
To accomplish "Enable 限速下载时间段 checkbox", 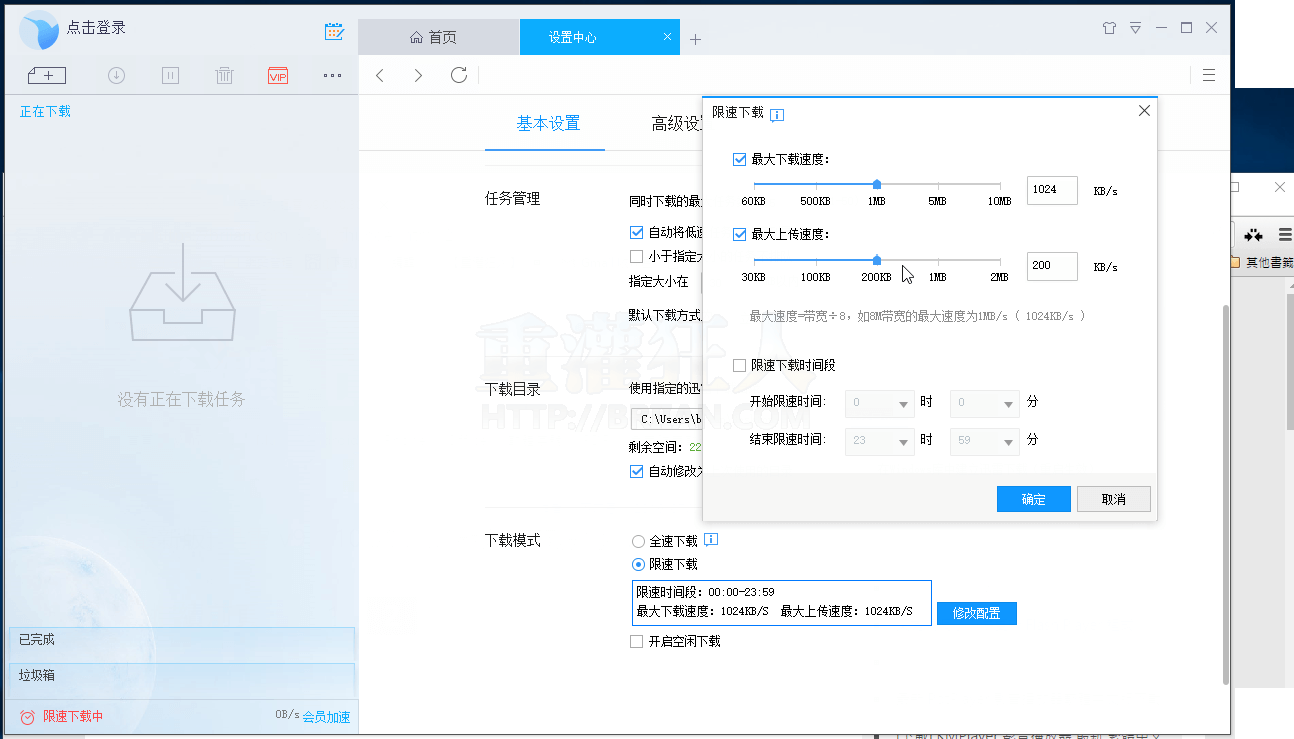I will click(x=740, y=366).
